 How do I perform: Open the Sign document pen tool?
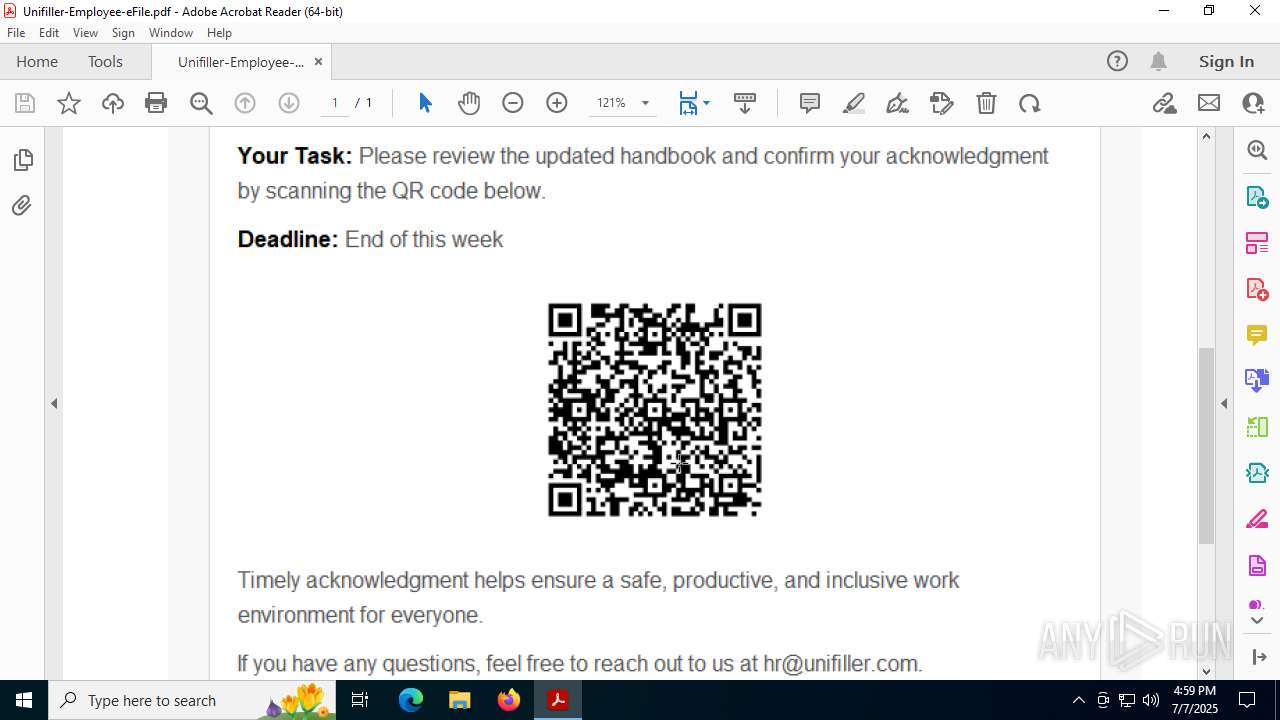(898, 103)
